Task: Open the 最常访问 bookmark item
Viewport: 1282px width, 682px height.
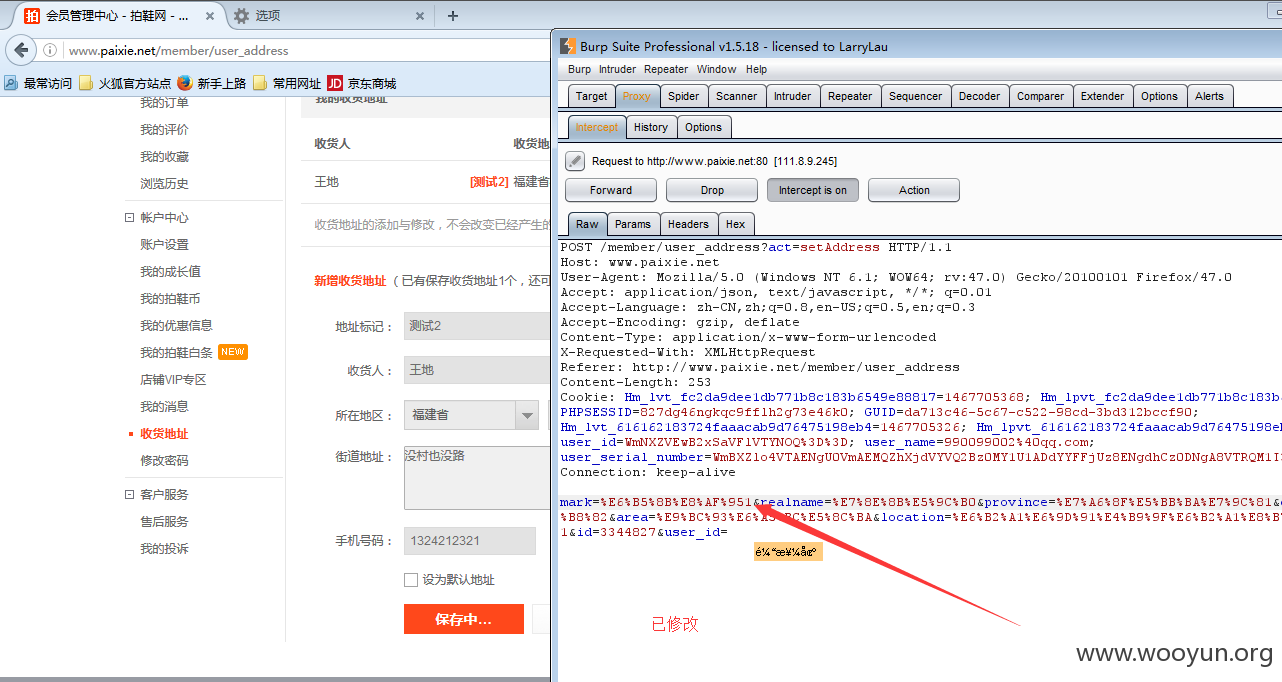Action: tap(39, 83)
